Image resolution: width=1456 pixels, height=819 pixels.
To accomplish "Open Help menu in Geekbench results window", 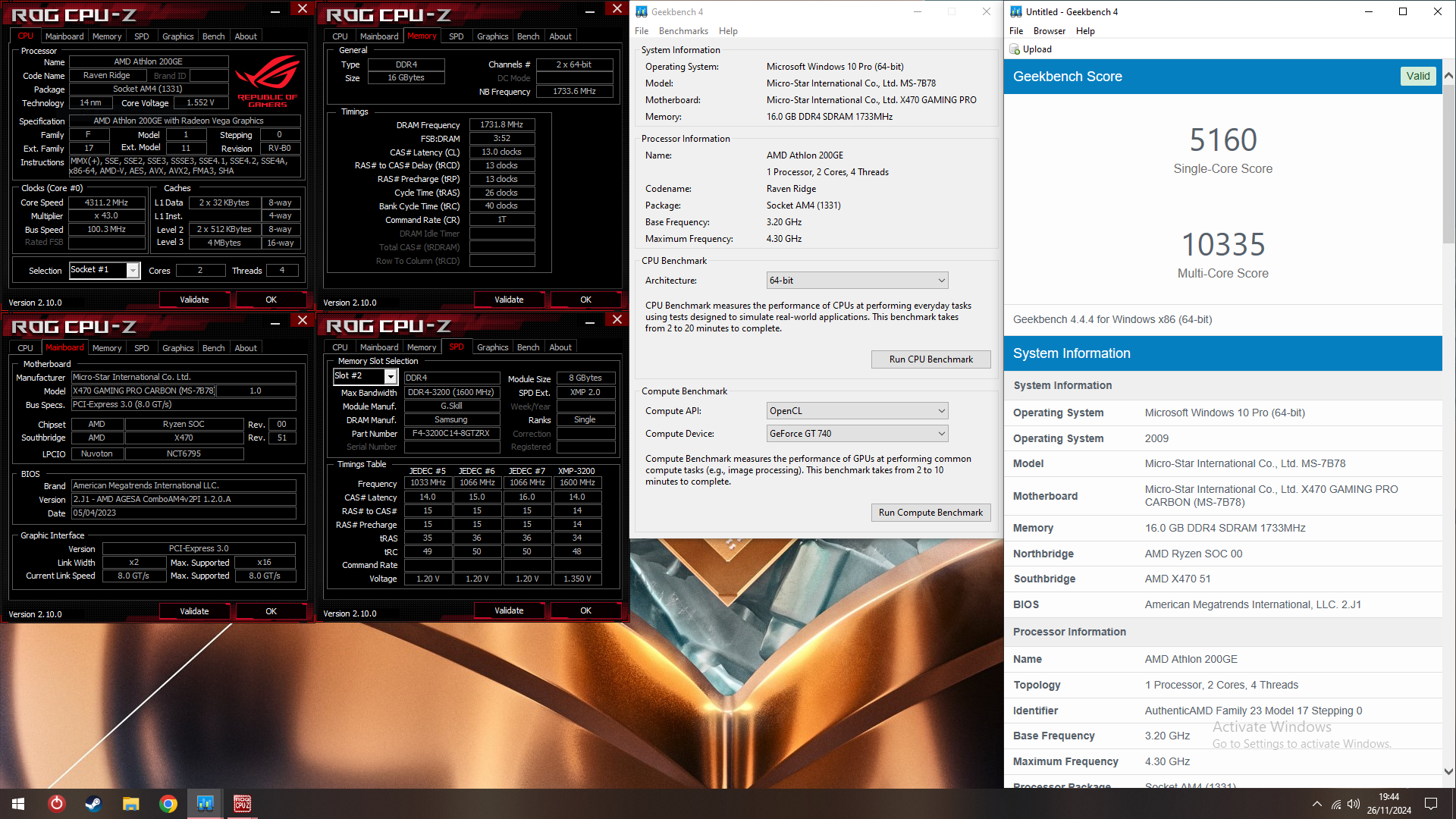I will point(1085,31).
